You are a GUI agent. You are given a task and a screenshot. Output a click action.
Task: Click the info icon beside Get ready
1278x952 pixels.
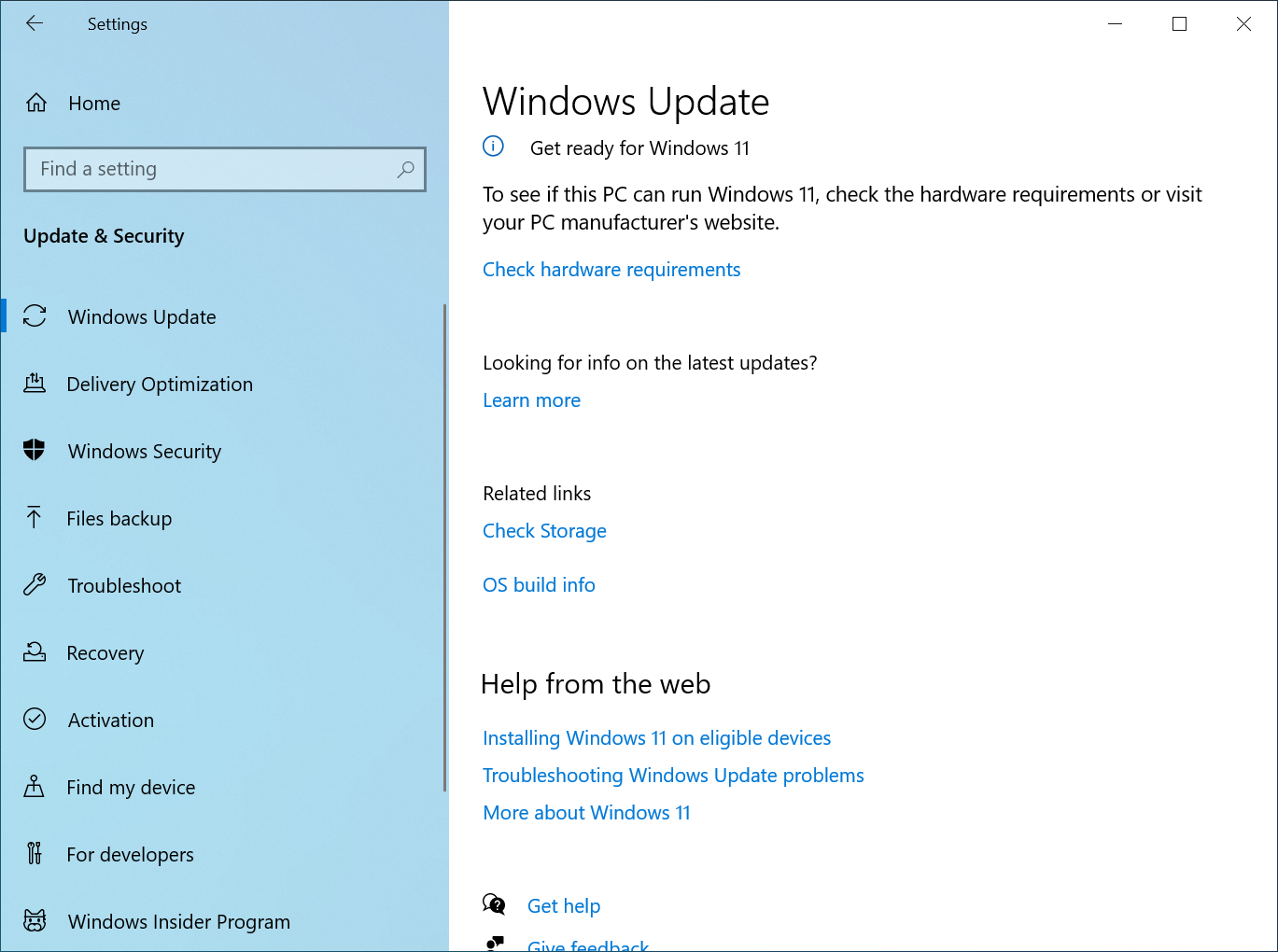[493, 147]
